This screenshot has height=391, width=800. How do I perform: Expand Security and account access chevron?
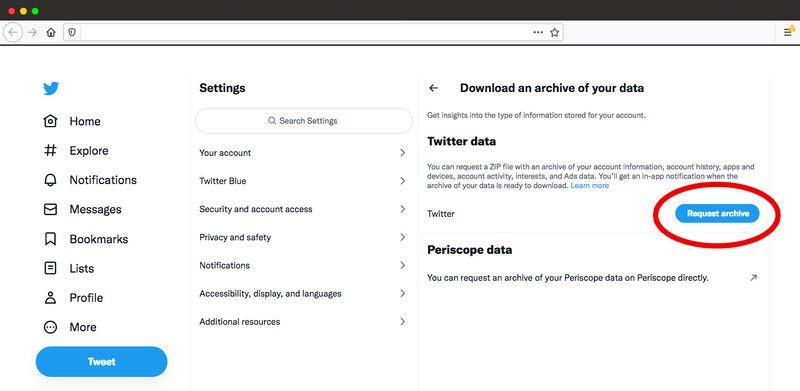coord(403,209)
